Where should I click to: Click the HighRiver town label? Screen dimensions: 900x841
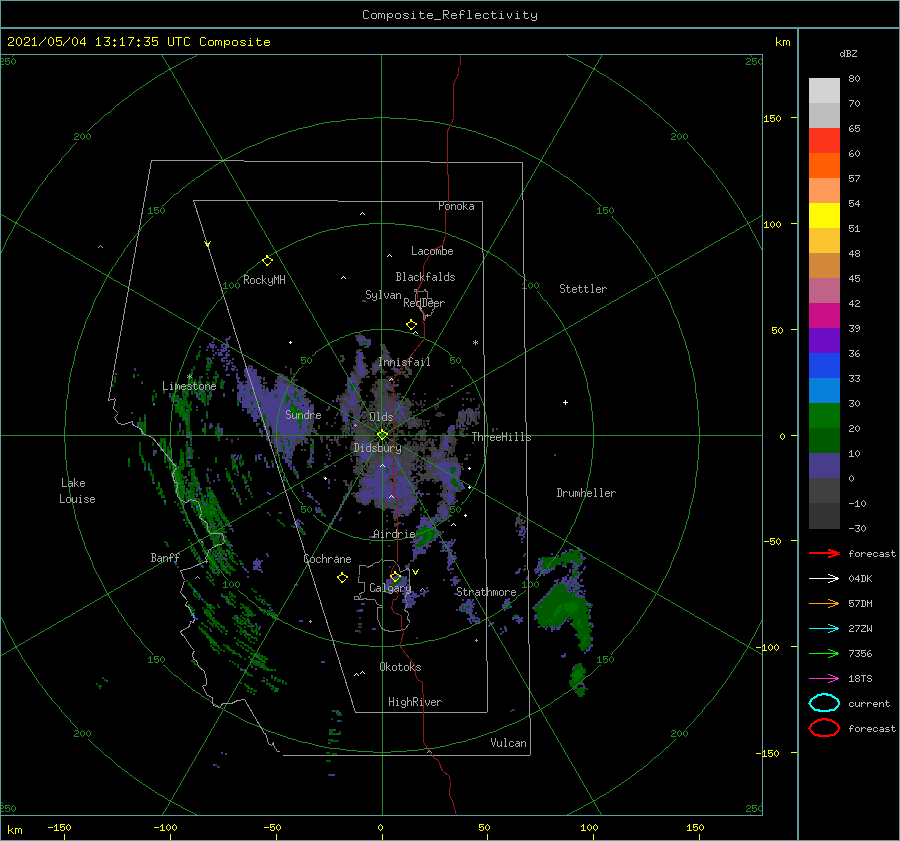[x=415, y=702]
